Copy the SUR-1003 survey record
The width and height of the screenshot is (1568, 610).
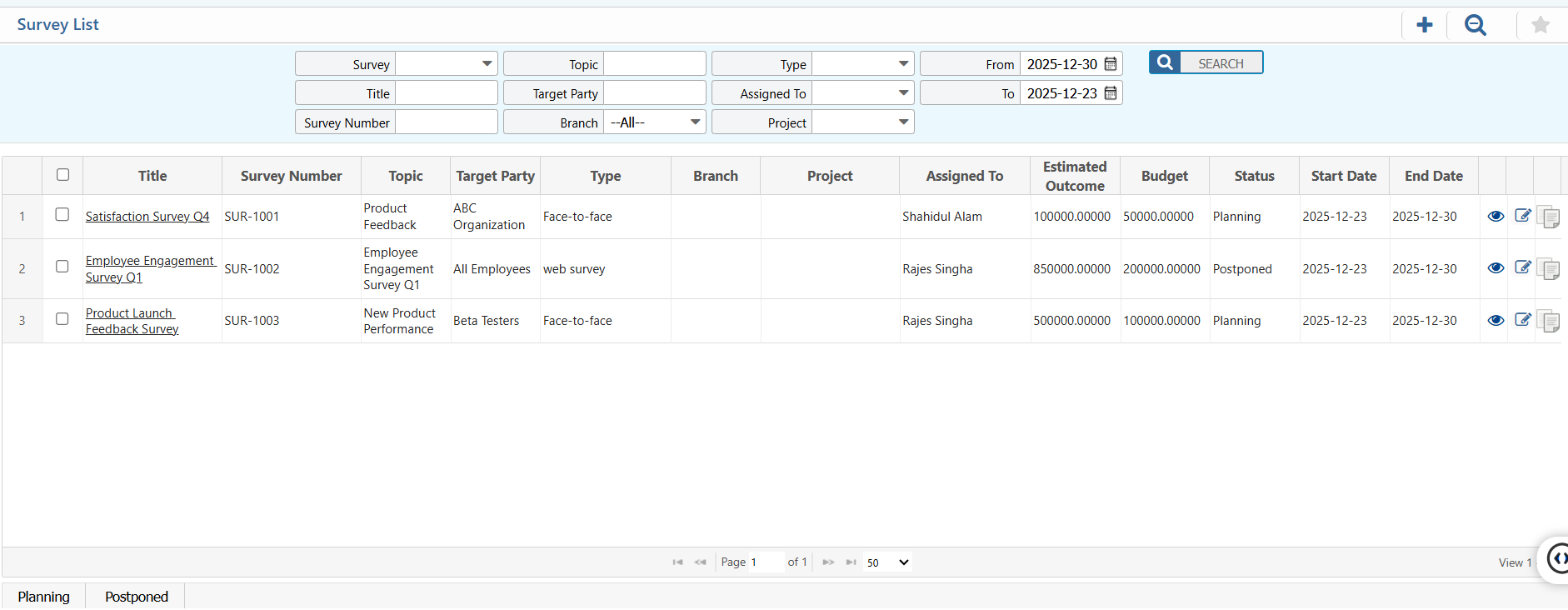coord(1548,321)
